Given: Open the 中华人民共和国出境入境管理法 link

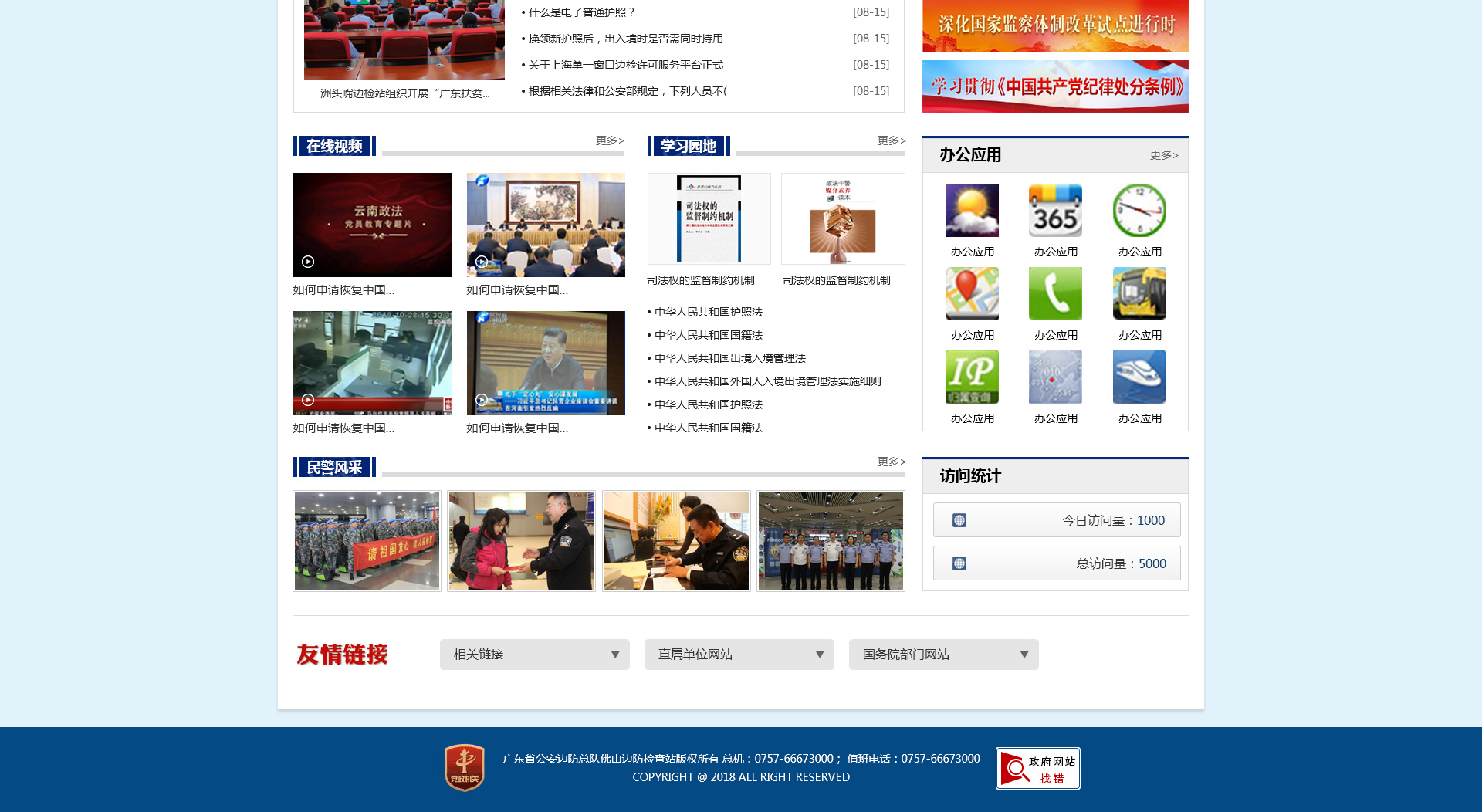Looking at the screenshot, I should 729,358.
